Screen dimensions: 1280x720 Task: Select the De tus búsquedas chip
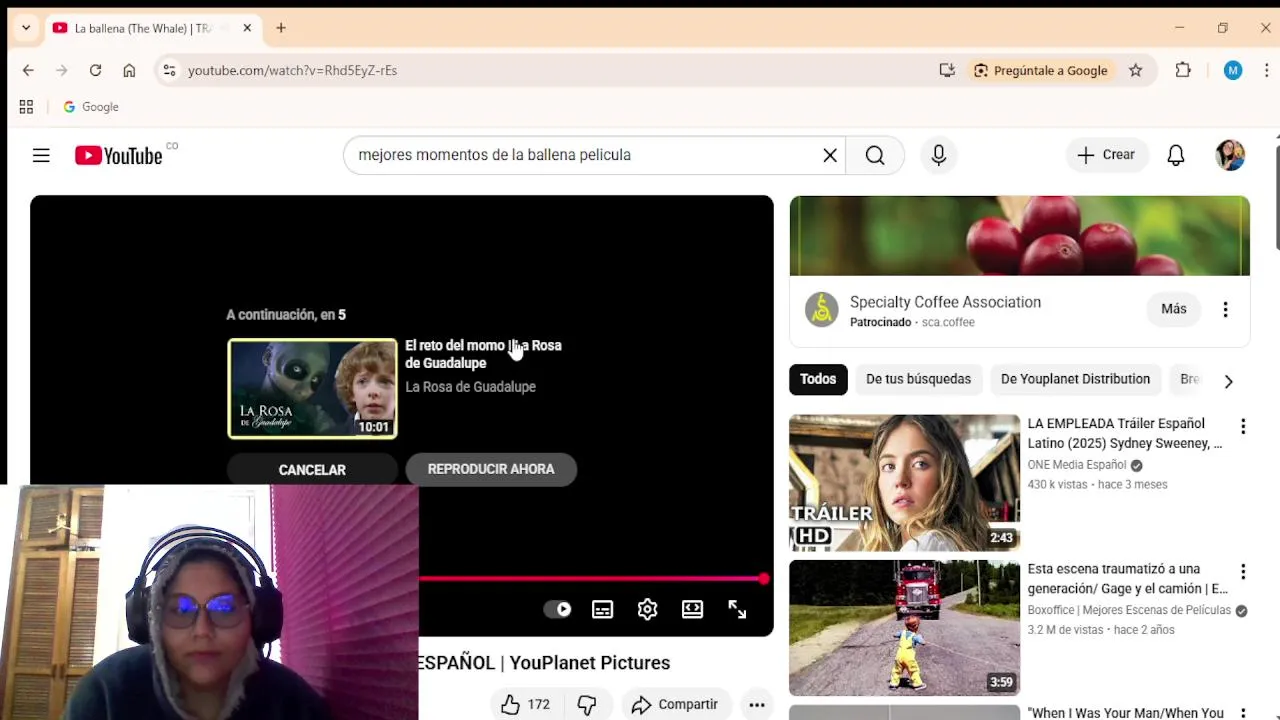tap(918, 379)
